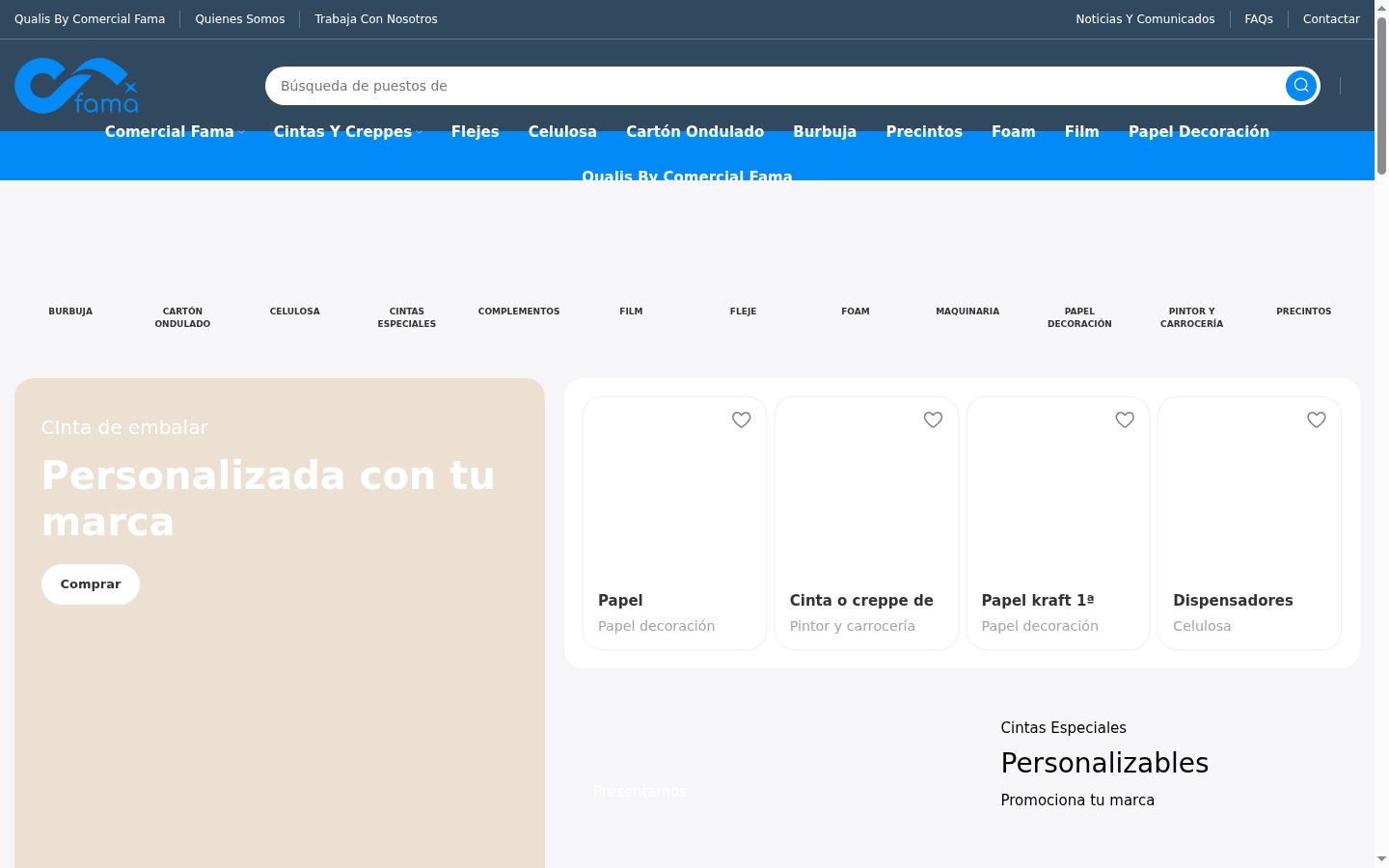Click the blue magnifier search button
This screenshot has width=1389, height=868.
(x=1301, y=86)
